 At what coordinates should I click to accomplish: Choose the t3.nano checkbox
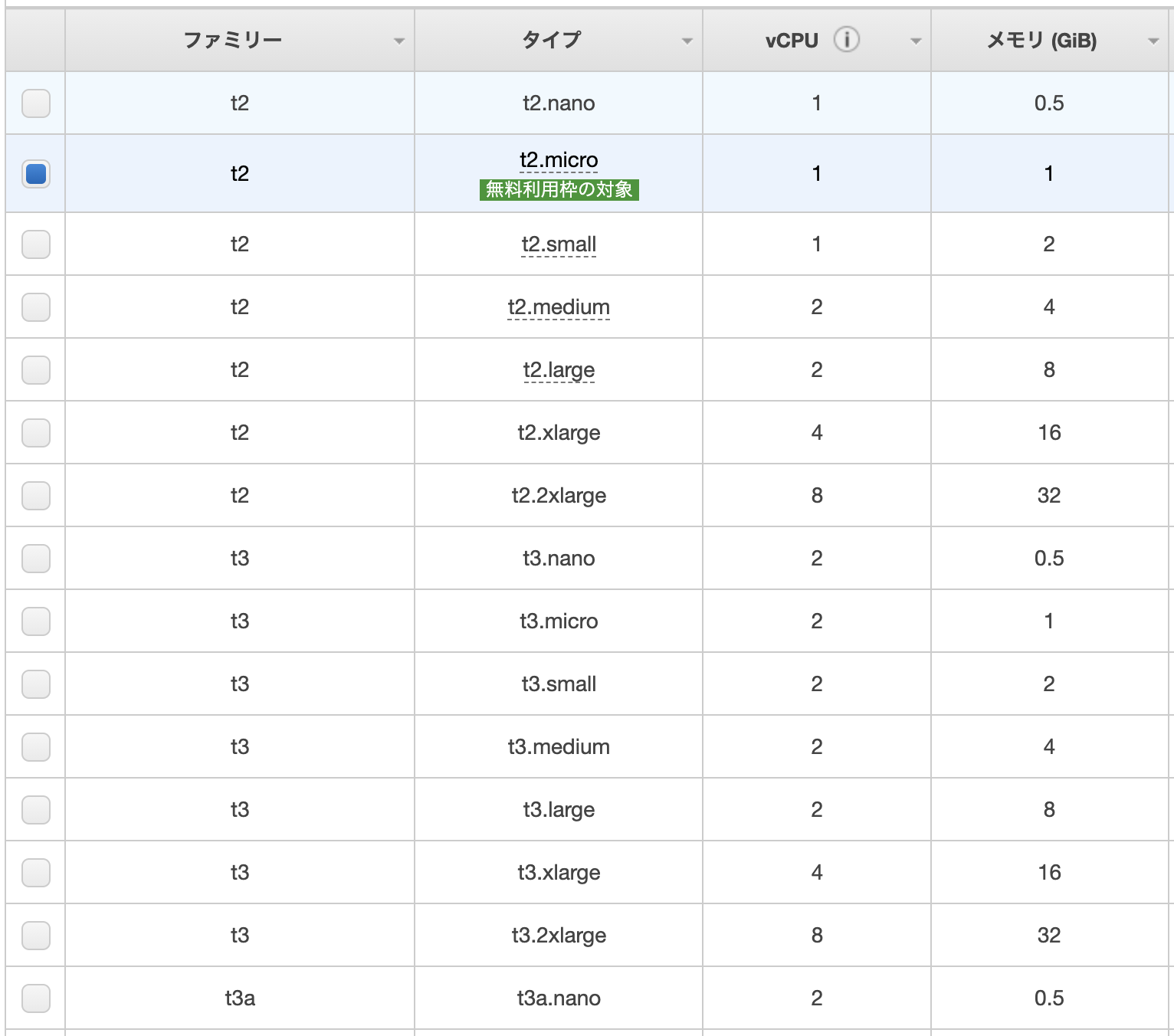(36, 559)
